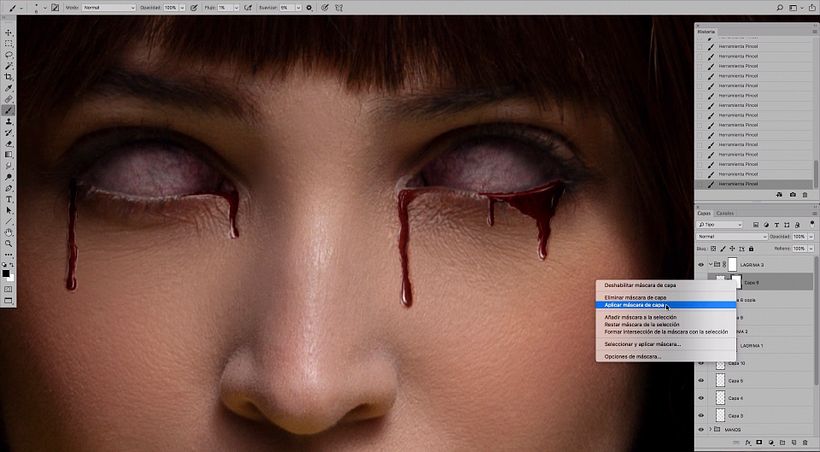The height and width of the screenshot is (452, 820).
Task: Toggle pressure for opacity icon
Action: [194, 8]
